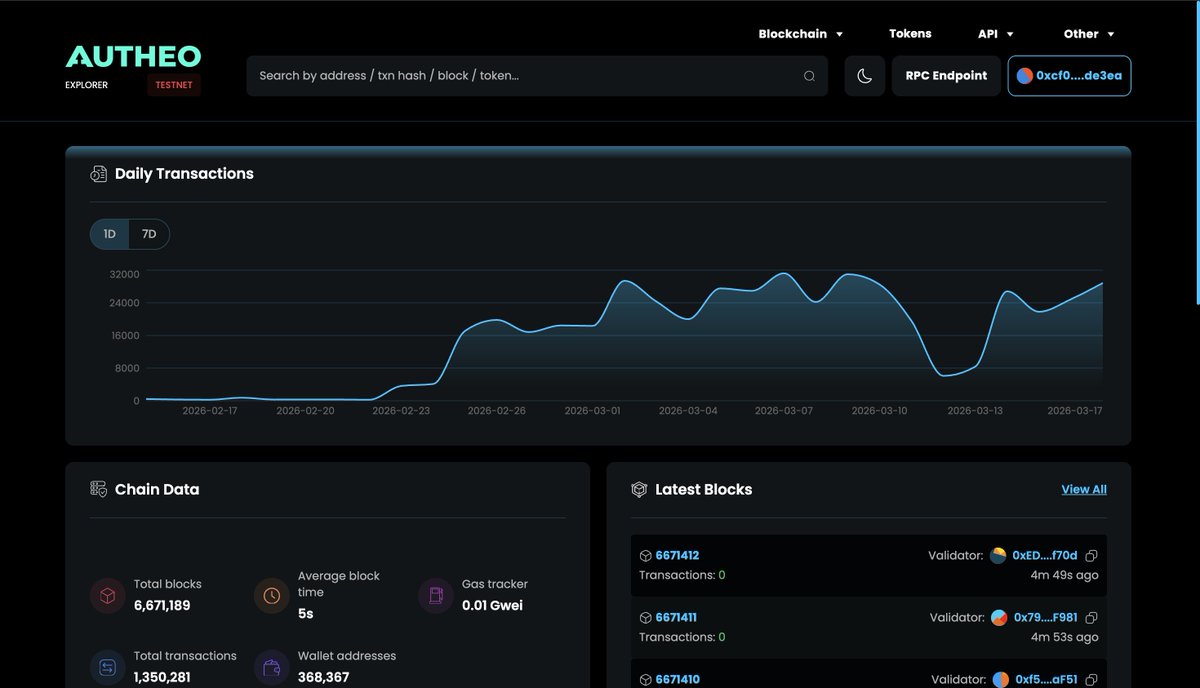Image resolution: width=1200 pixels, height=688 pixels.
Task: Click the 5s average block time value
Action: [x=306, y=613]
